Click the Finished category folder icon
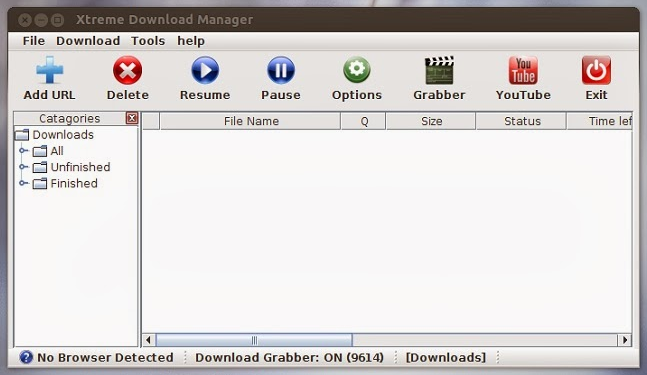Image resolution: width=647 pixels, height=375 pixels. [40, 183]
